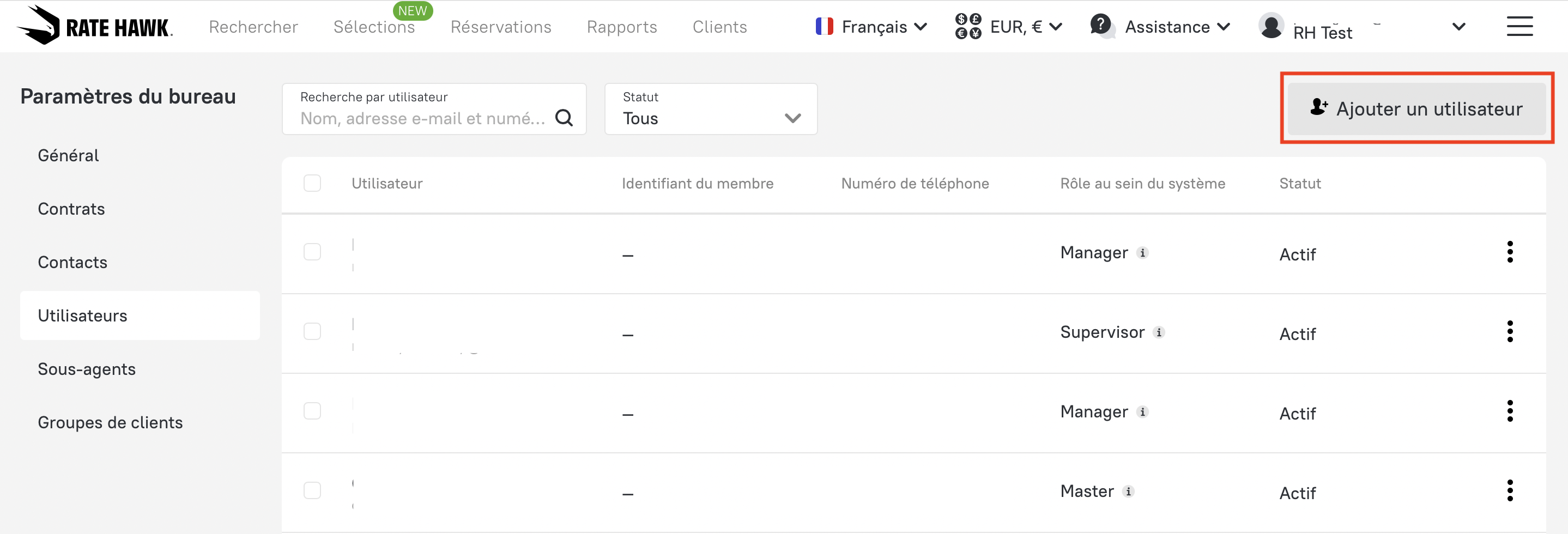The height and width of the screenshot is (534, 1568).
Task: Open the hamburger menu icon
Action: pyautogui.click(x=1519, y=26)
